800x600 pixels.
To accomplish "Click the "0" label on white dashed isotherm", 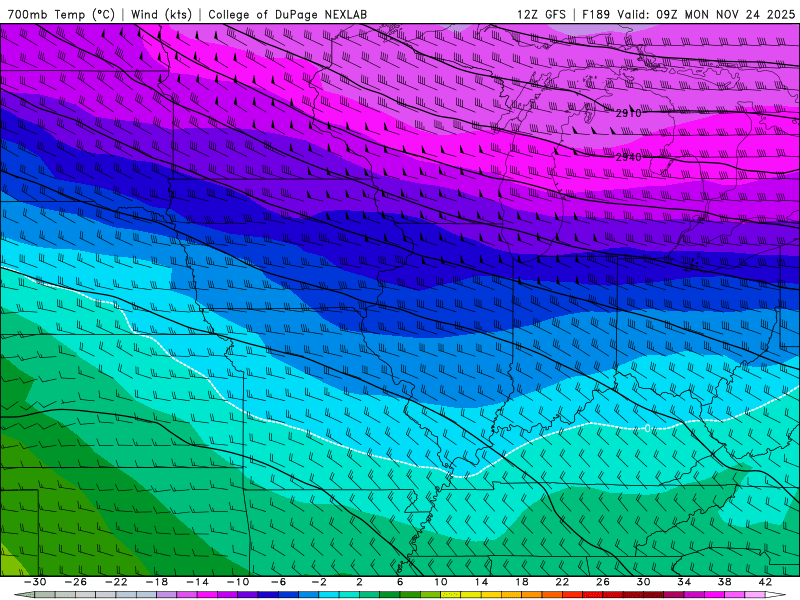I will pos(647,429).
